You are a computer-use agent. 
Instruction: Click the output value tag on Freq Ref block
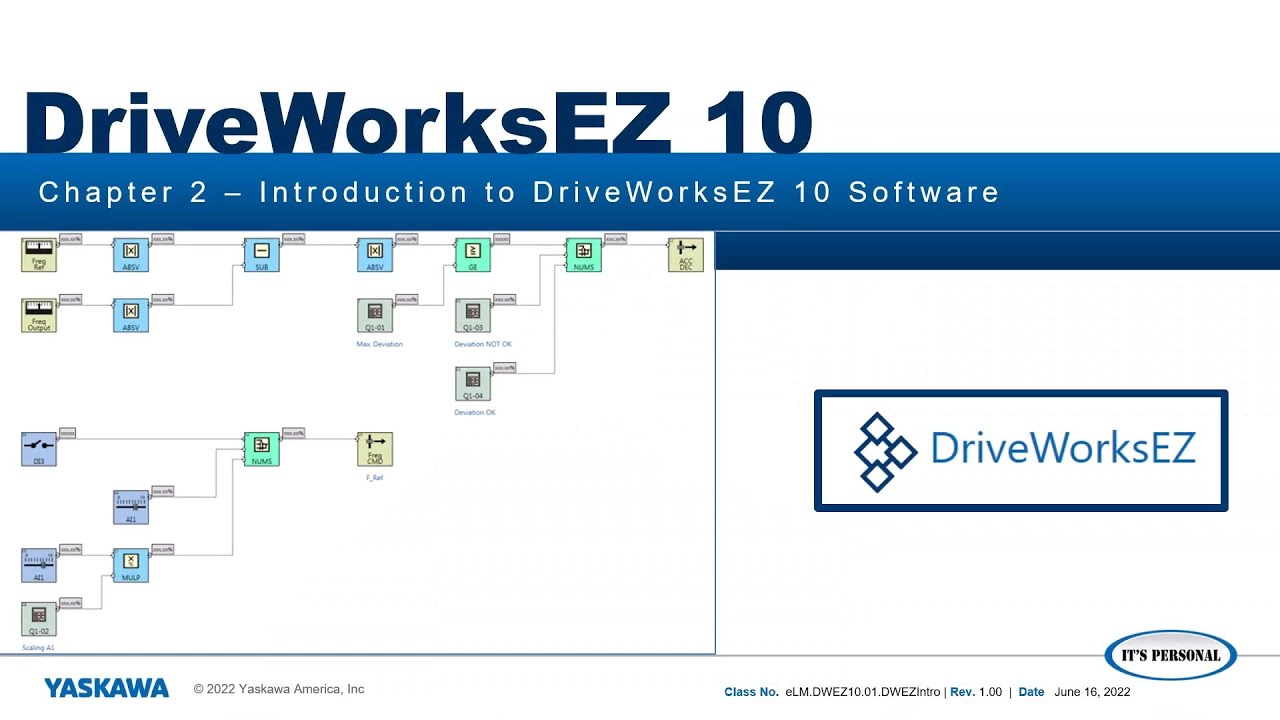pos(71,240)
